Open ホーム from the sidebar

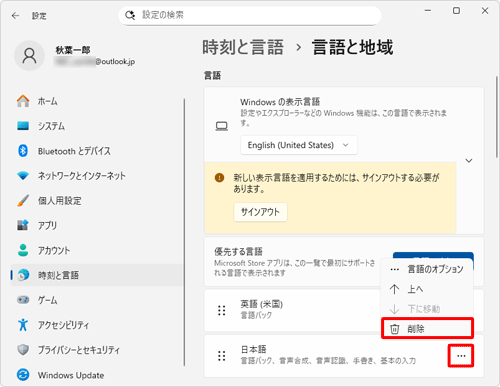(x=97, y=101)
